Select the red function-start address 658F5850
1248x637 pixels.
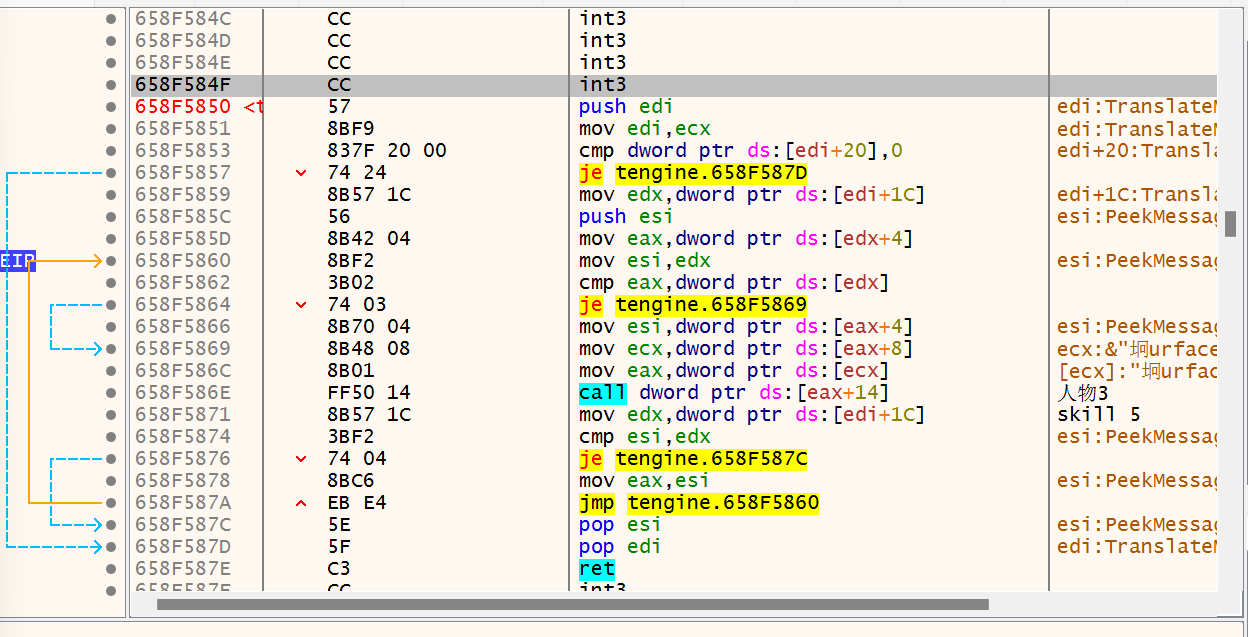point(183,107)
